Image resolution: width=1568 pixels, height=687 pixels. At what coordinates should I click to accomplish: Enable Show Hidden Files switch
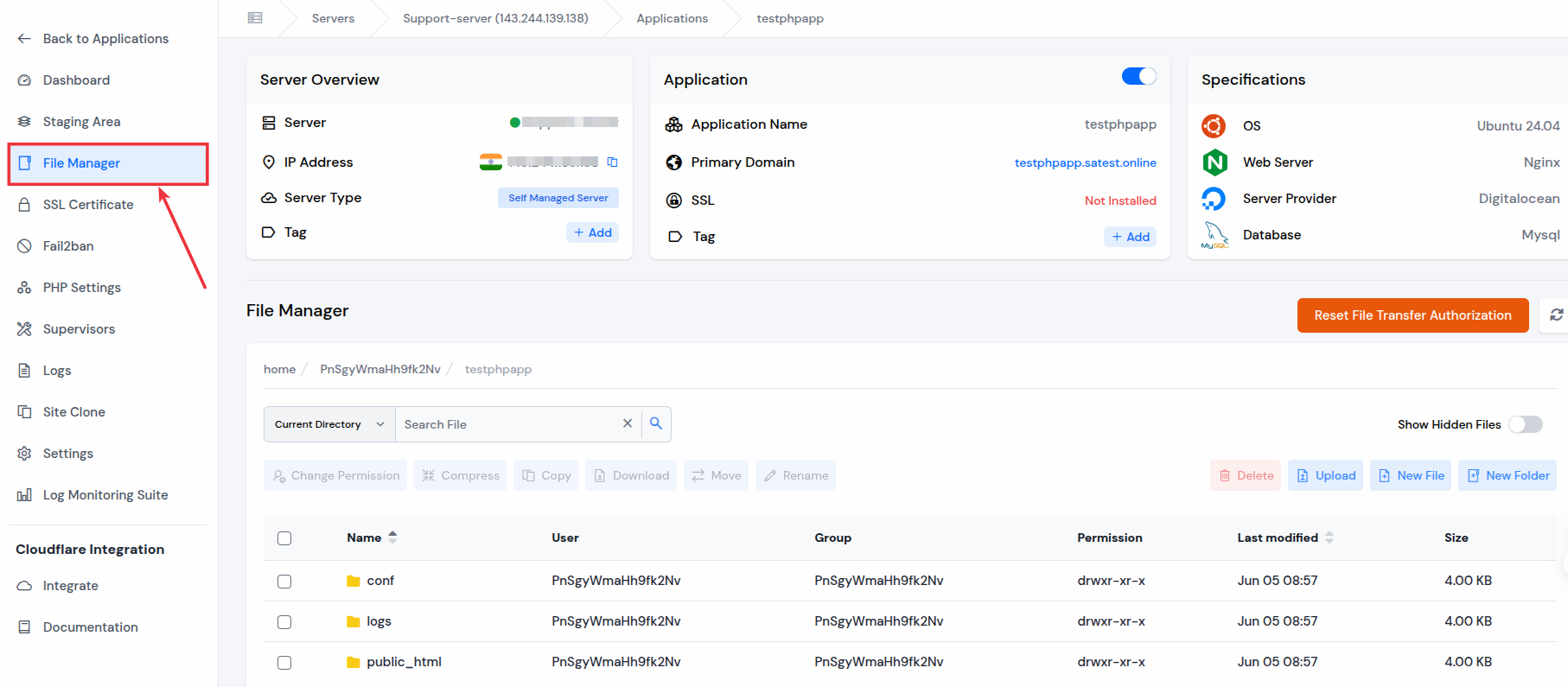pyautogui.click(x=1525, y=424)
